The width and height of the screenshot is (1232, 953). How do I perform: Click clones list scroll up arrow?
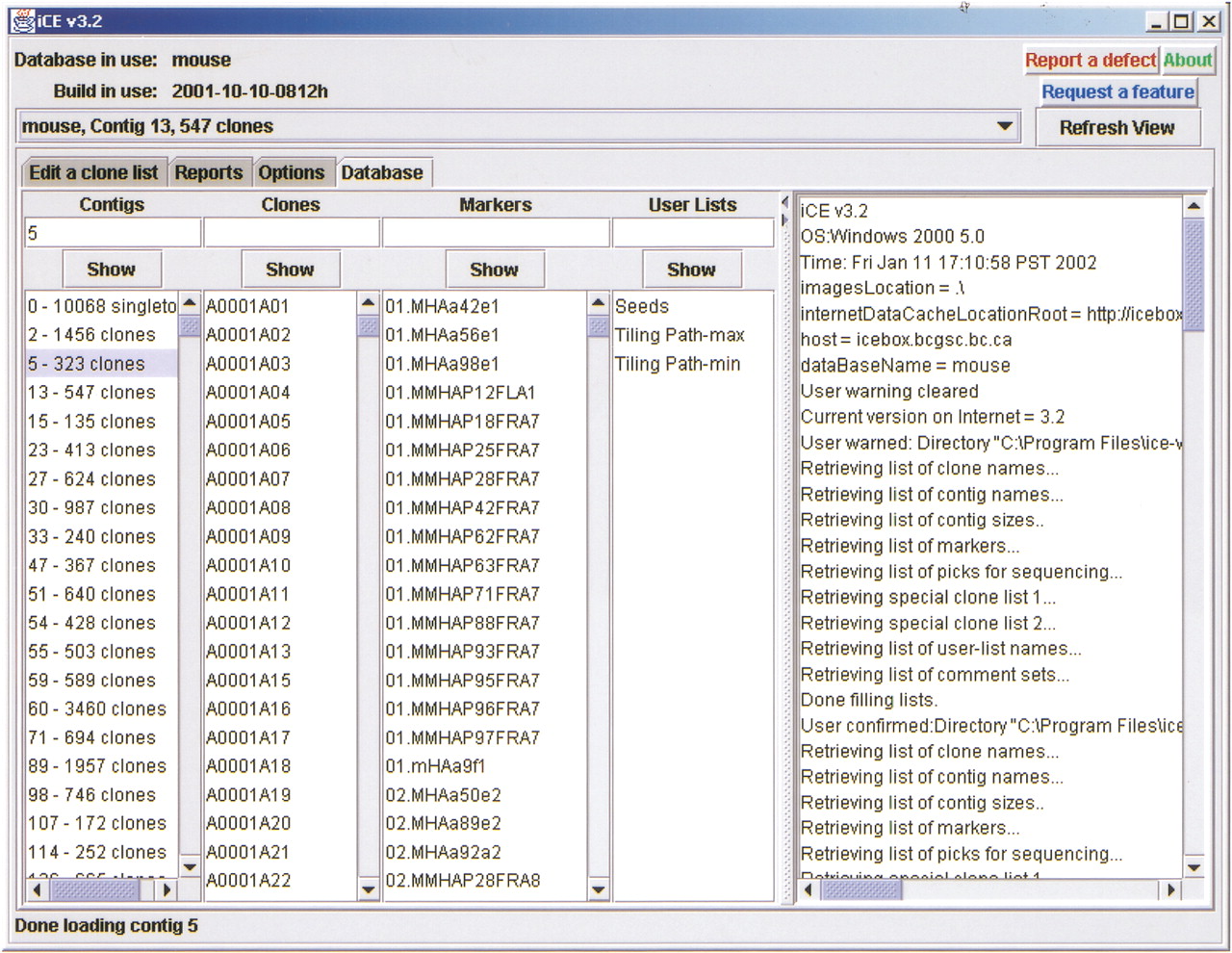pos(368,303)
